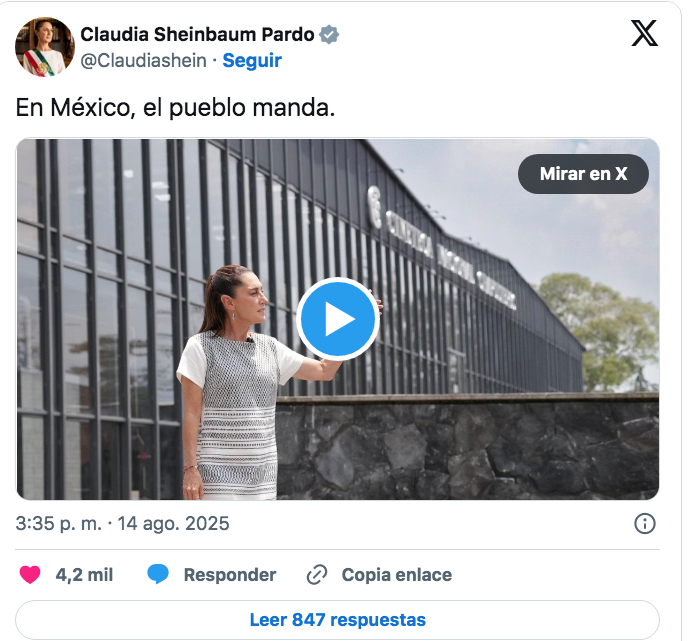Open the 3:35 p. m. timestamp link
690x641 pixels.
pos(59,524)
